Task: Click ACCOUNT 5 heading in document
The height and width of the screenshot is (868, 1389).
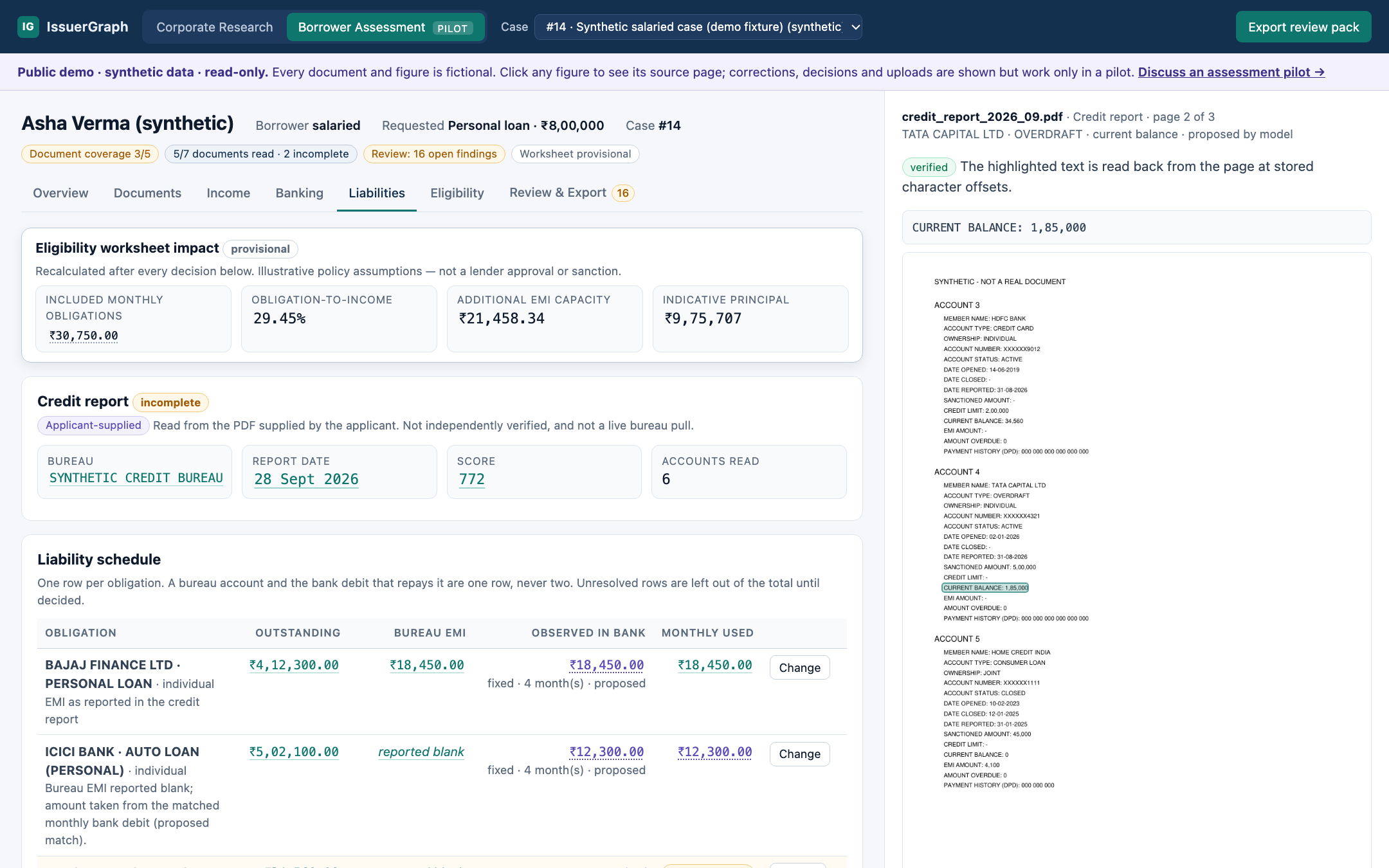Action: point(957,639)
